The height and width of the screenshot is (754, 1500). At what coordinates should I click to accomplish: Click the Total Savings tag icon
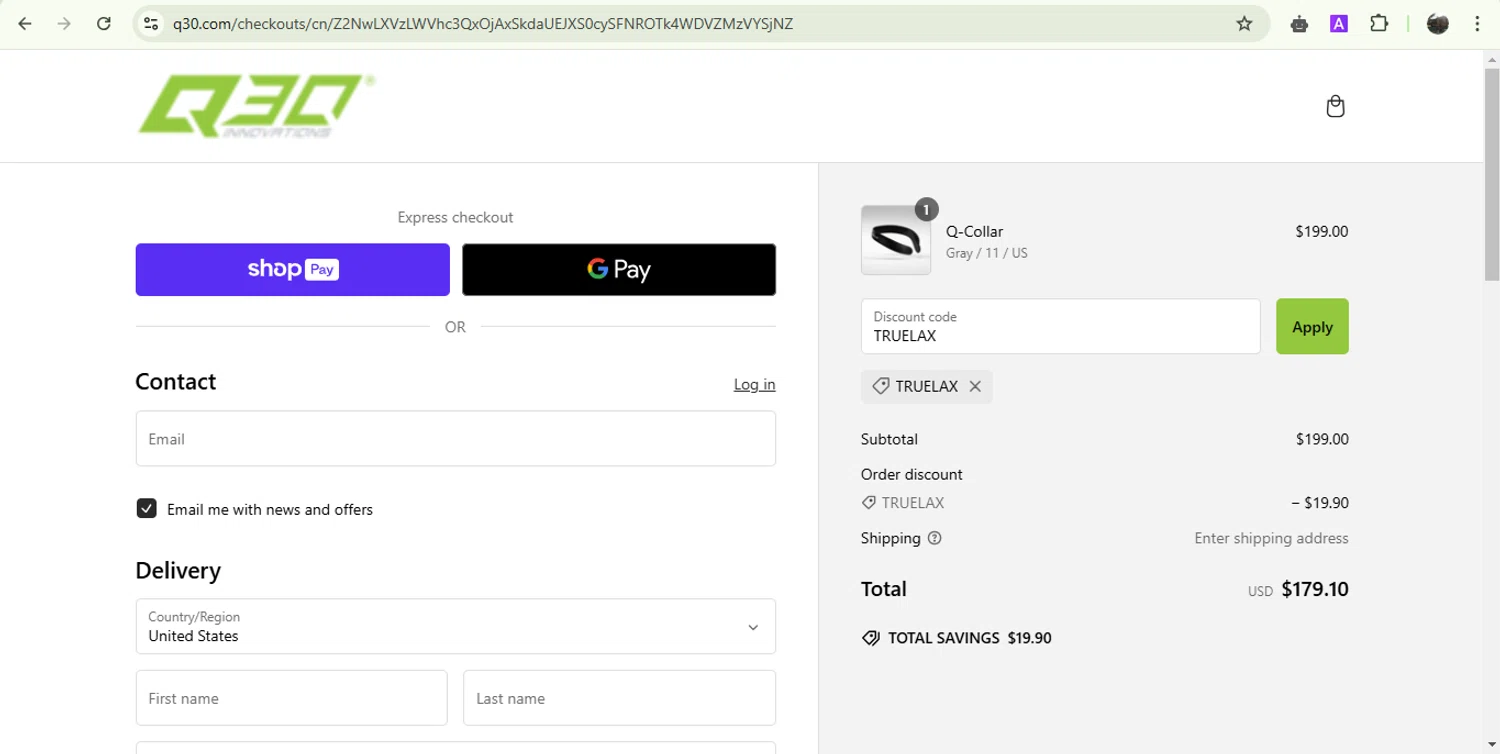871,638
